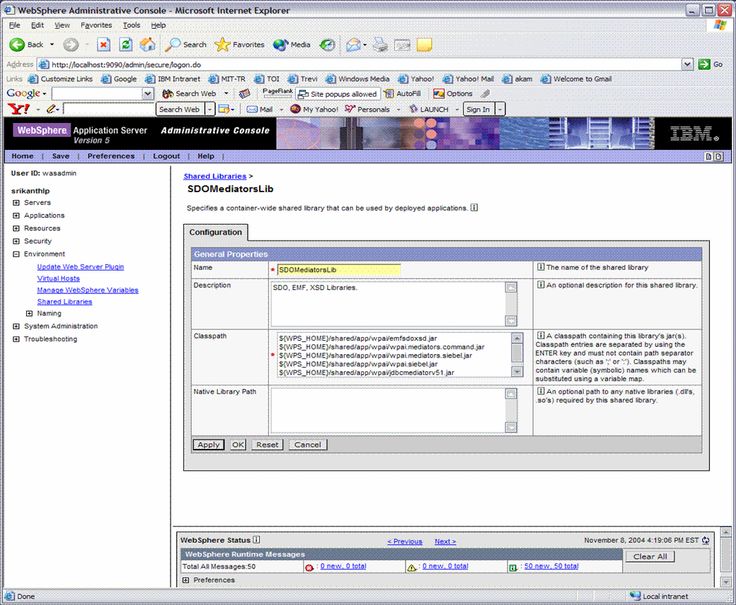This screenshot has height=605, width=736.
Task: Click the Apply button
Action: tap(208, 444)
